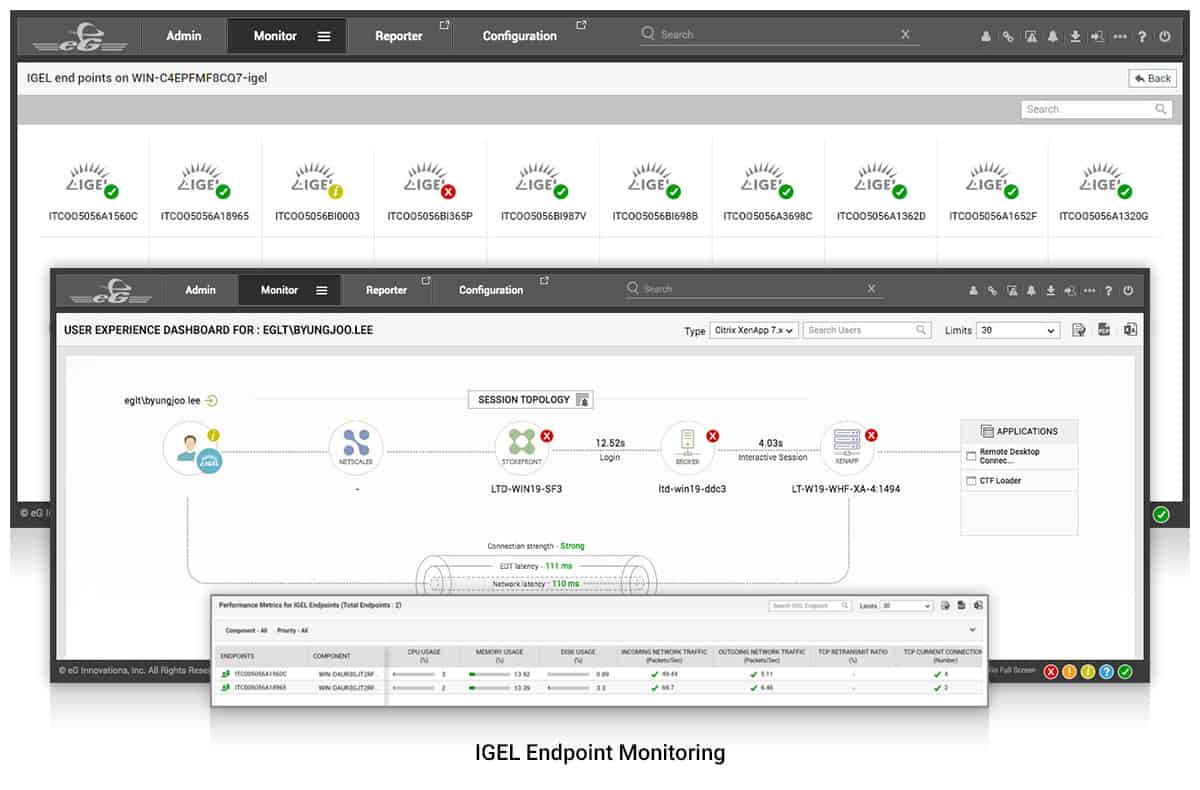Screen dimensions: 1200x790
Task: Click the power/logout icon in the dashboard header
Action: pyautogui.click(x=1128, y=291)
